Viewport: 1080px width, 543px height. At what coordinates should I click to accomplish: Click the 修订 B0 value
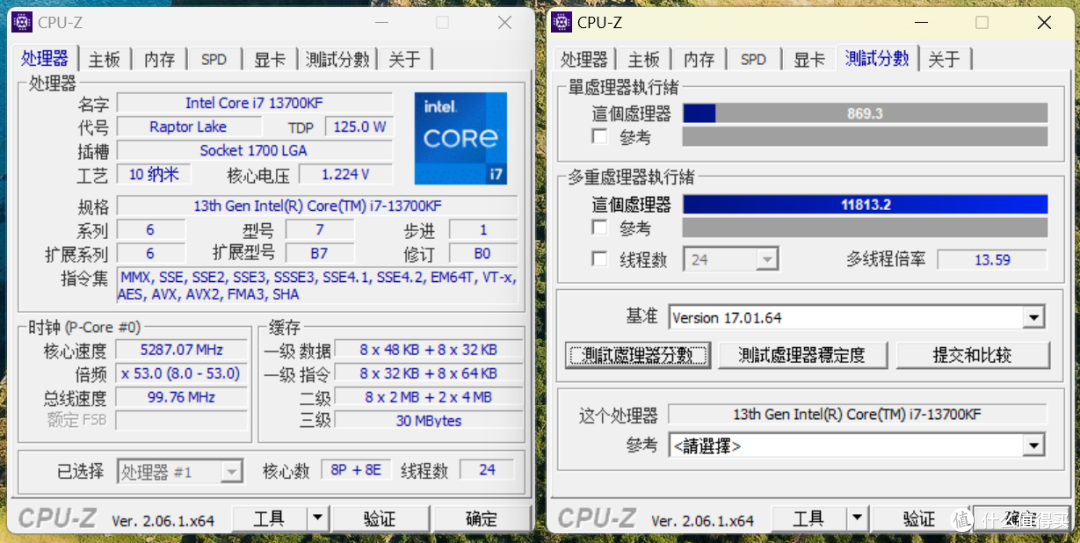pos(483,253)
